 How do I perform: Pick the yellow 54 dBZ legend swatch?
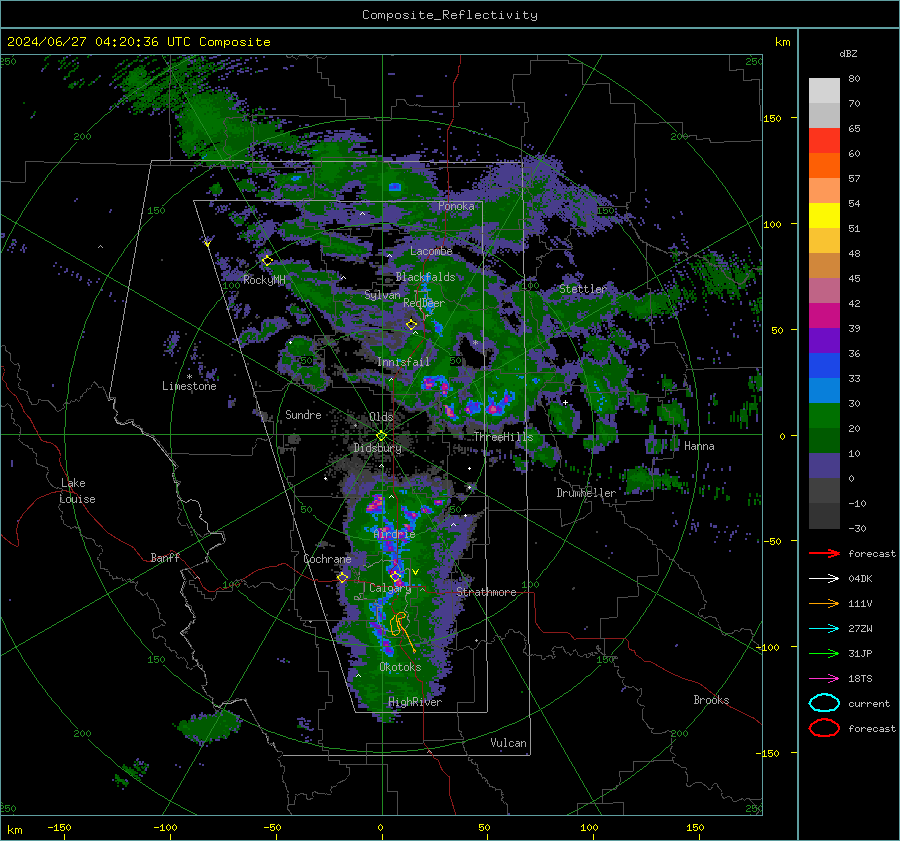824,215
